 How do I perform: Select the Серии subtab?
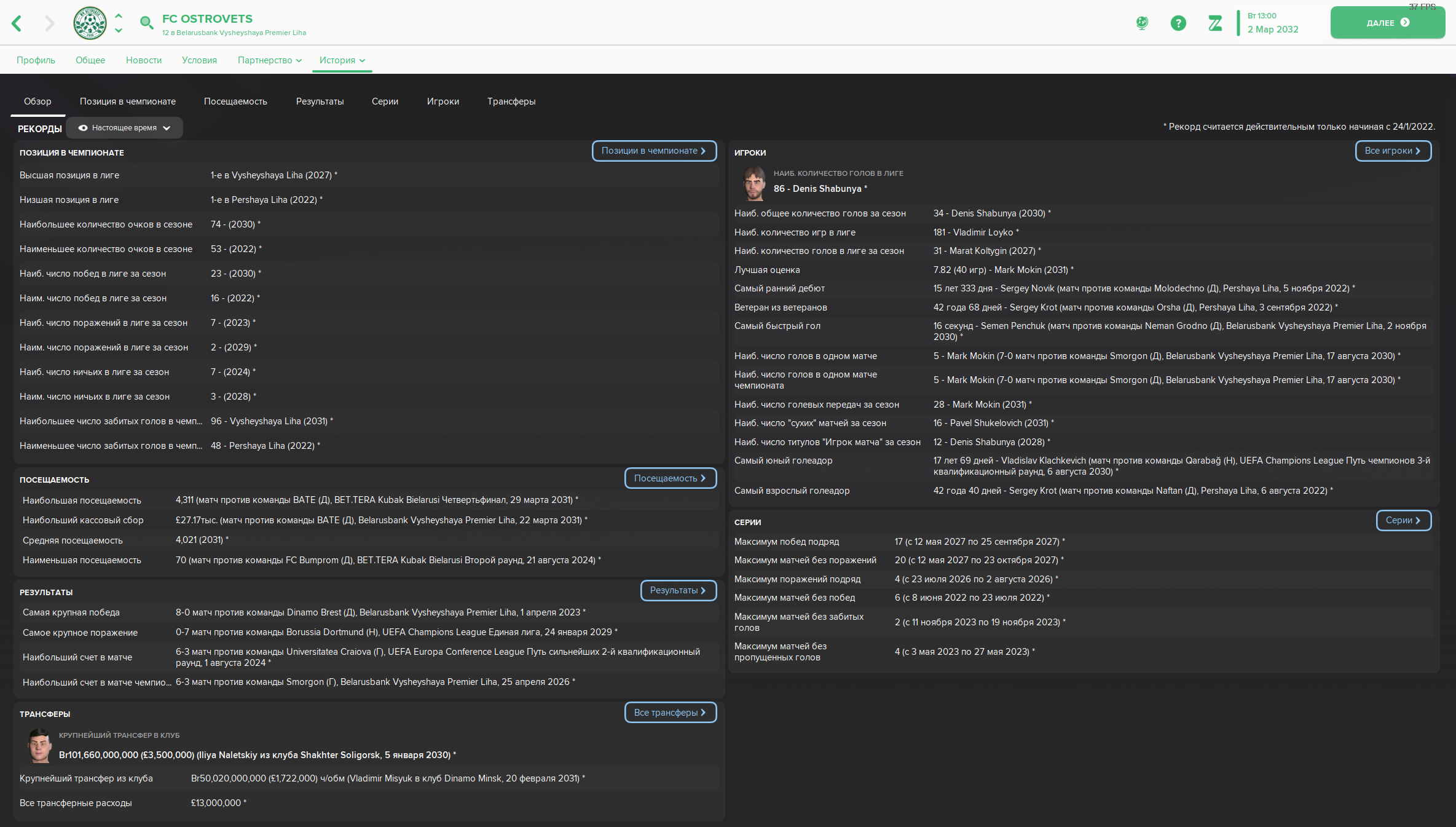pyautogui.click(x=385, y=101)
